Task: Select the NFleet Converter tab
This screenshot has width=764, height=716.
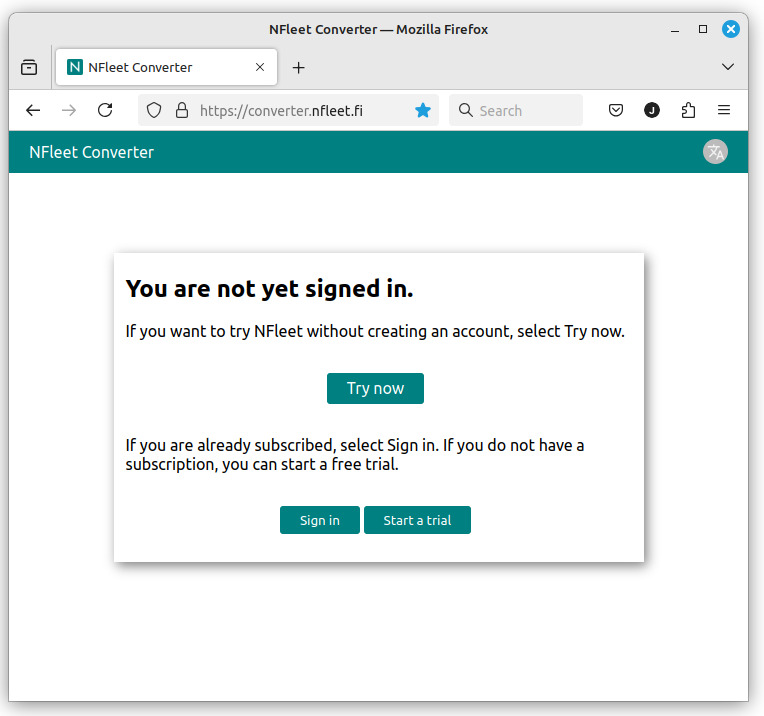Action: [167, 67]
